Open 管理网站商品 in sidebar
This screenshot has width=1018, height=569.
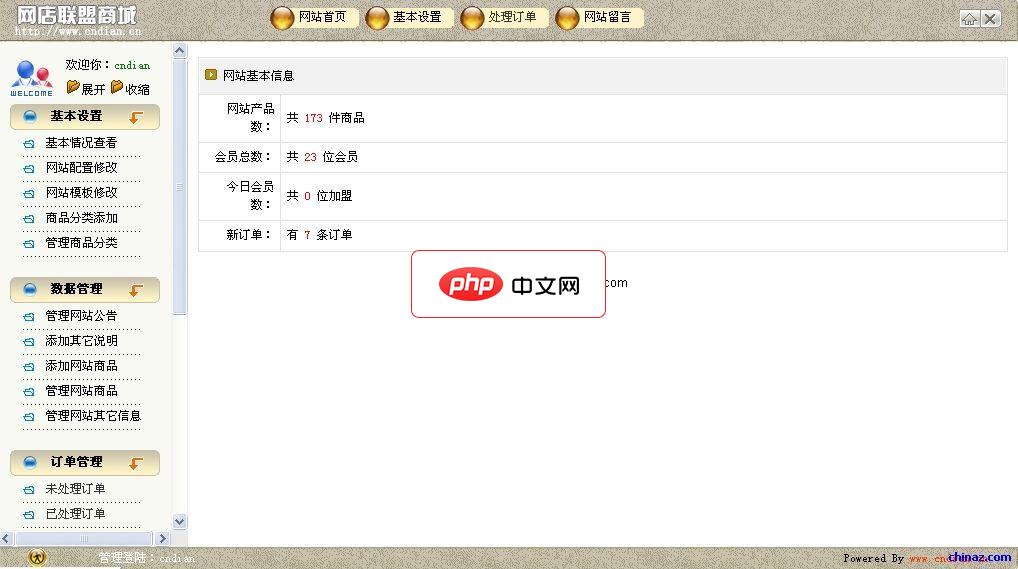click(x=81, y=391)
